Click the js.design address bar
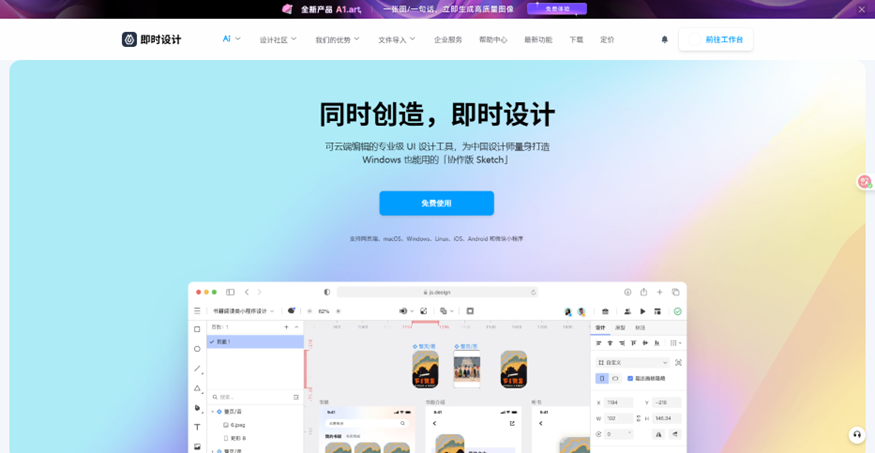 point(437,292)
